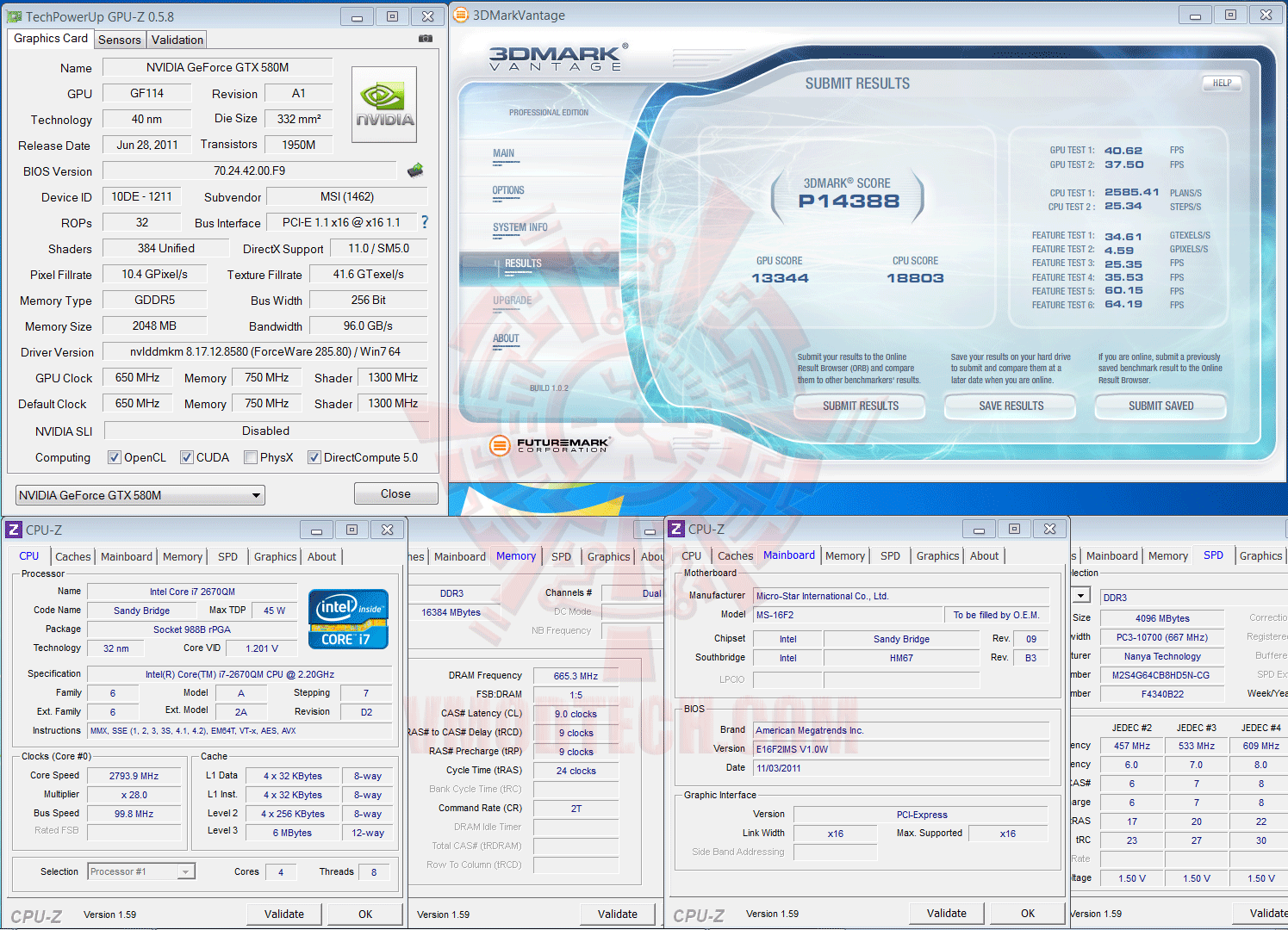Open the About tab in the CPU-Z processor window
The width and height of the screenshot is (1288, 930).
[322, 557]
